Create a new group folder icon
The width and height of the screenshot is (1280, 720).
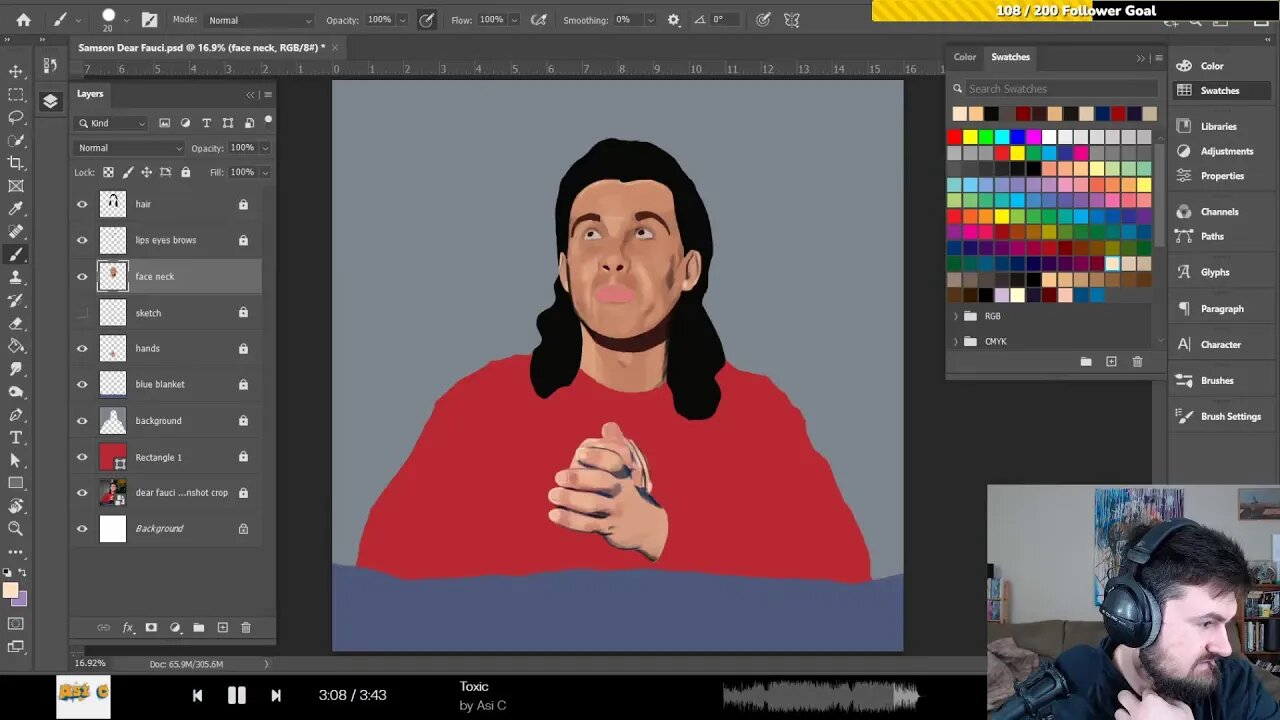[199, 627]
